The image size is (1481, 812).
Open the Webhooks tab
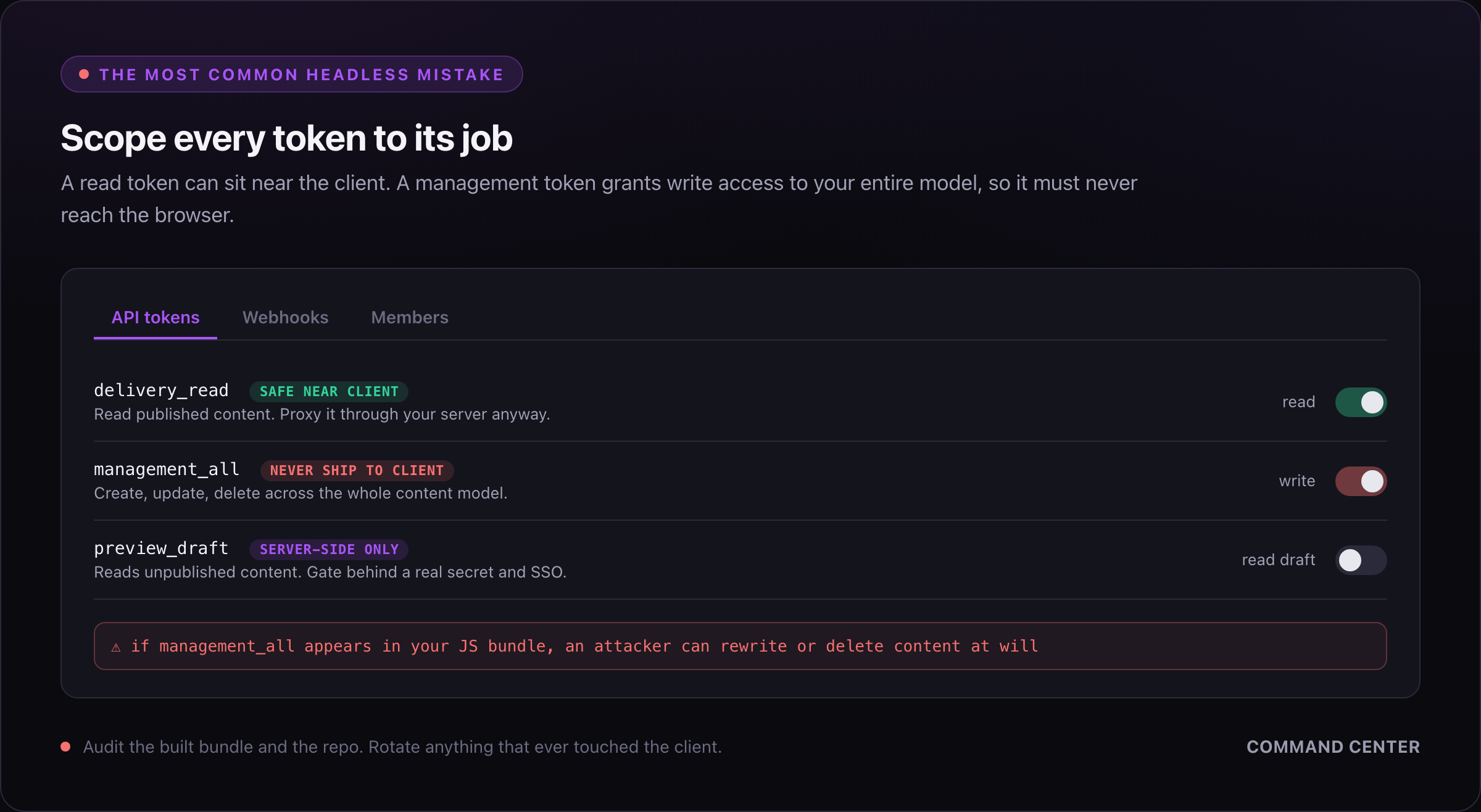tap(285, 318)
